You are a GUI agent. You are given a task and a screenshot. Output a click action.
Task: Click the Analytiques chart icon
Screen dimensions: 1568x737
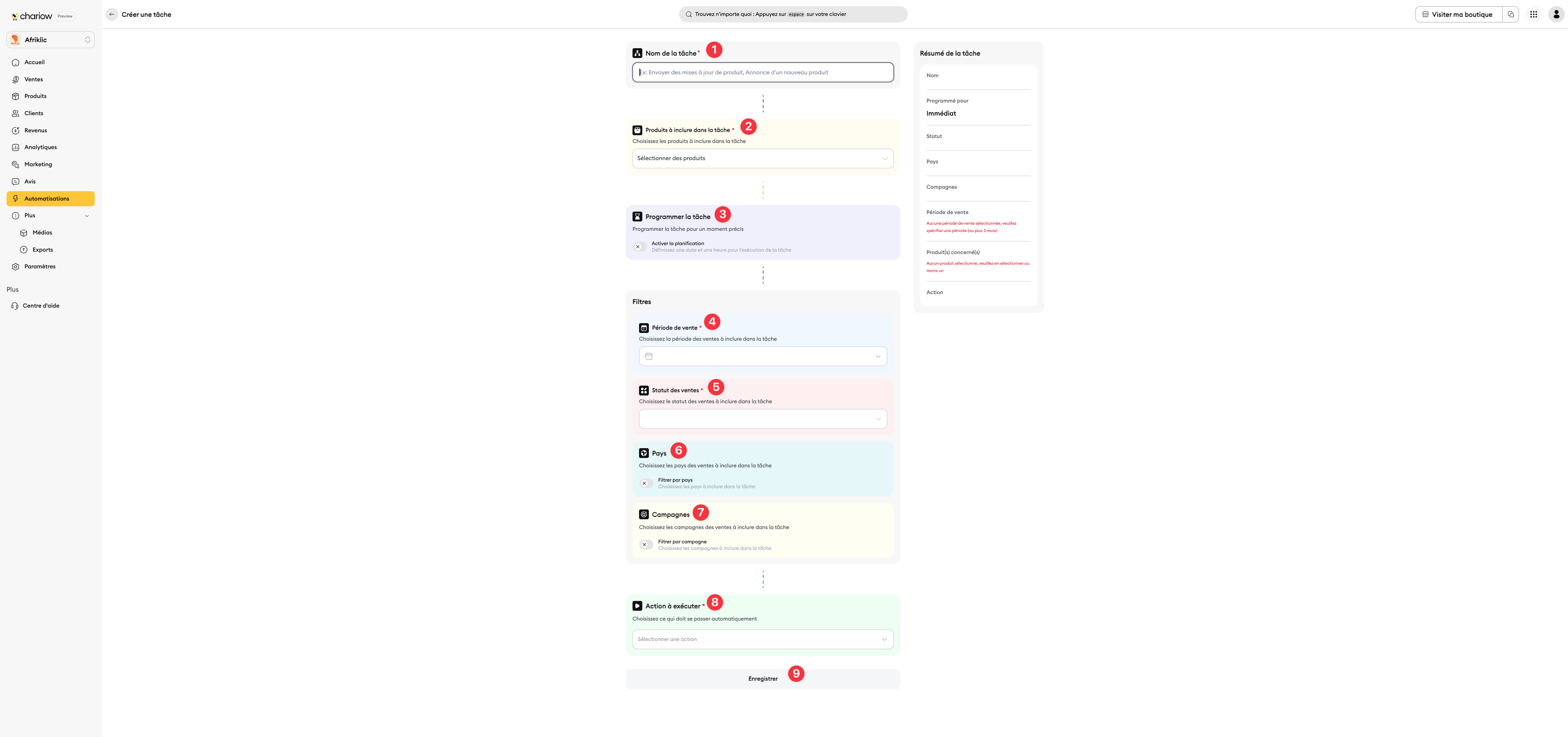16,147
